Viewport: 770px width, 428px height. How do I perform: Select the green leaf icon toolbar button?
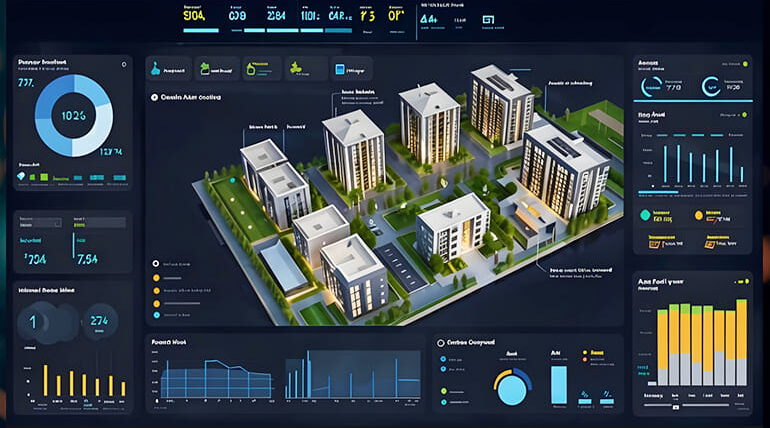(305, 69)
